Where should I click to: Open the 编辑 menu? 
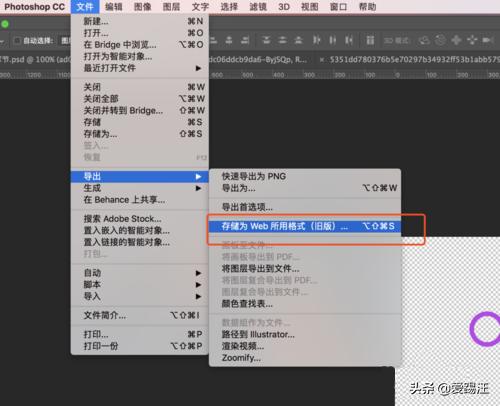coord(114,7)
